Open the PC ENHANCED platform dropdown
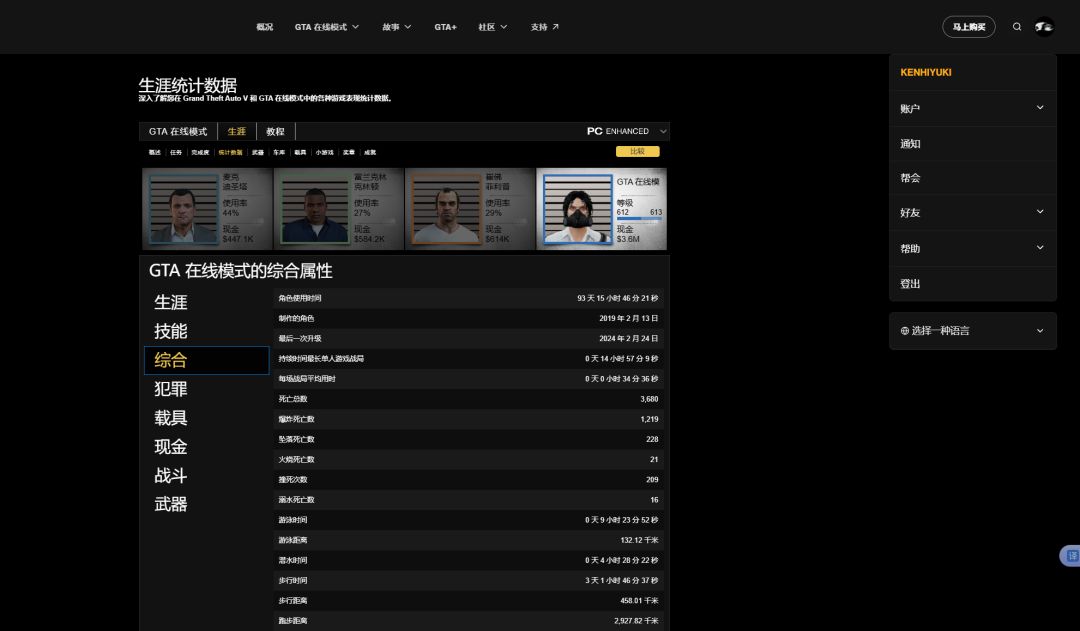This screenshot has height=631, width=1080. coord(626,131)
